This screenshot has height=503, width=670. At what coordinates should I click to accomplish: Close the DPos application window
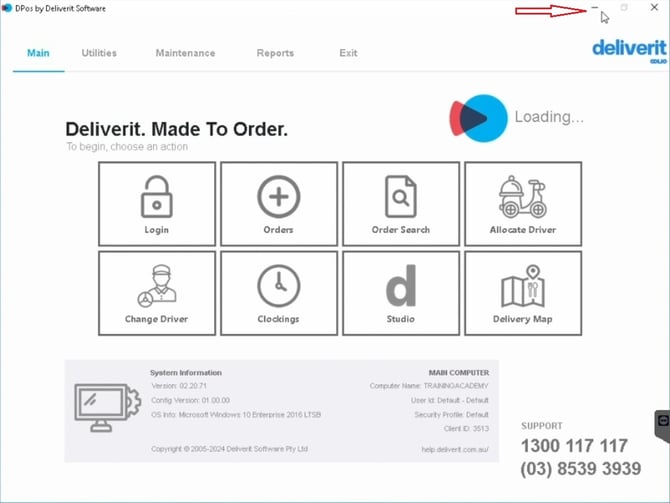pyautogui.click(x=654, y=8)
